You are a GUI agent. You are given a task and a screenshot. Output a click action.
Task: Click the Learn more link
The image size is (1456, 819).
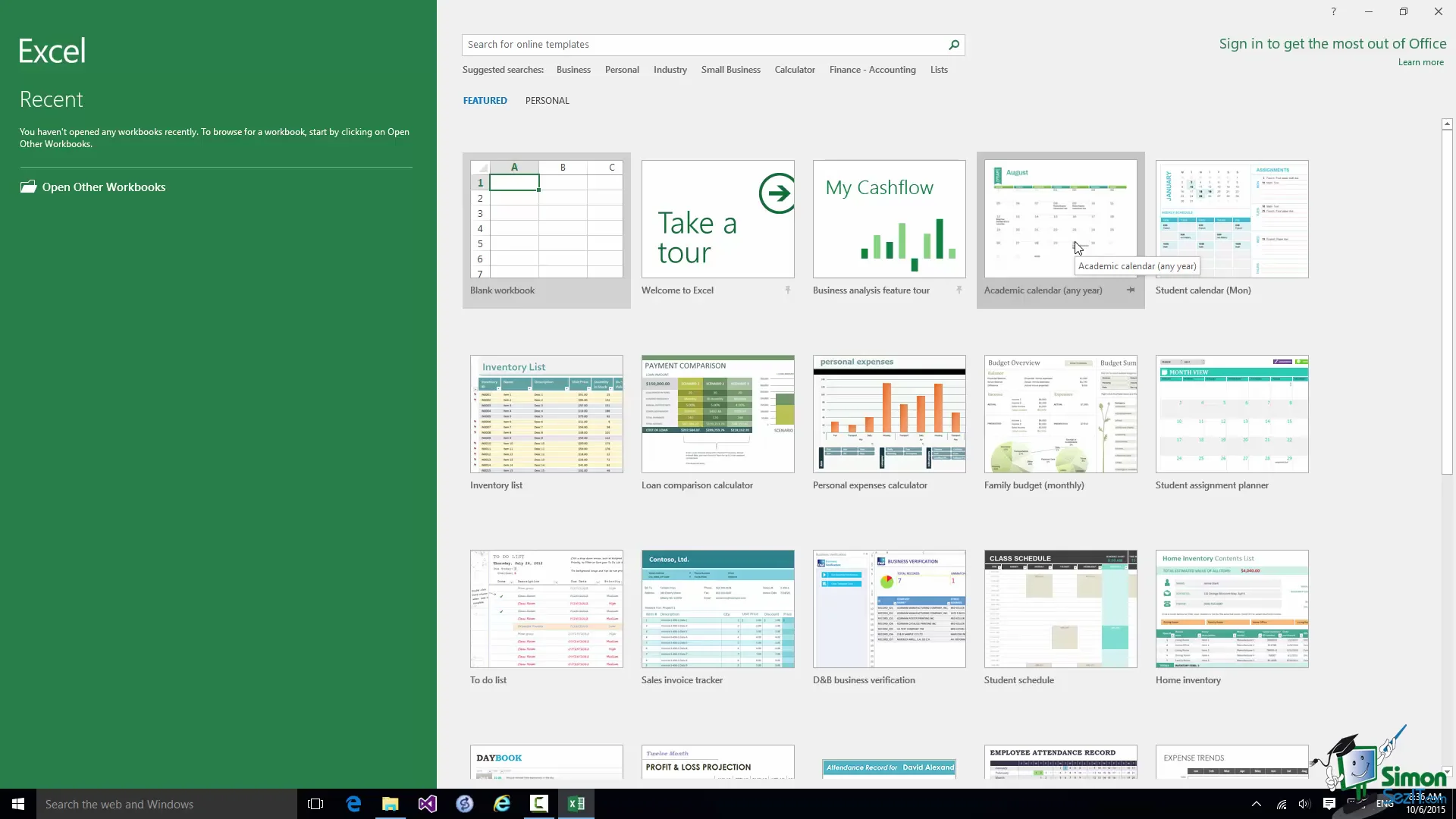point(1420,62)
